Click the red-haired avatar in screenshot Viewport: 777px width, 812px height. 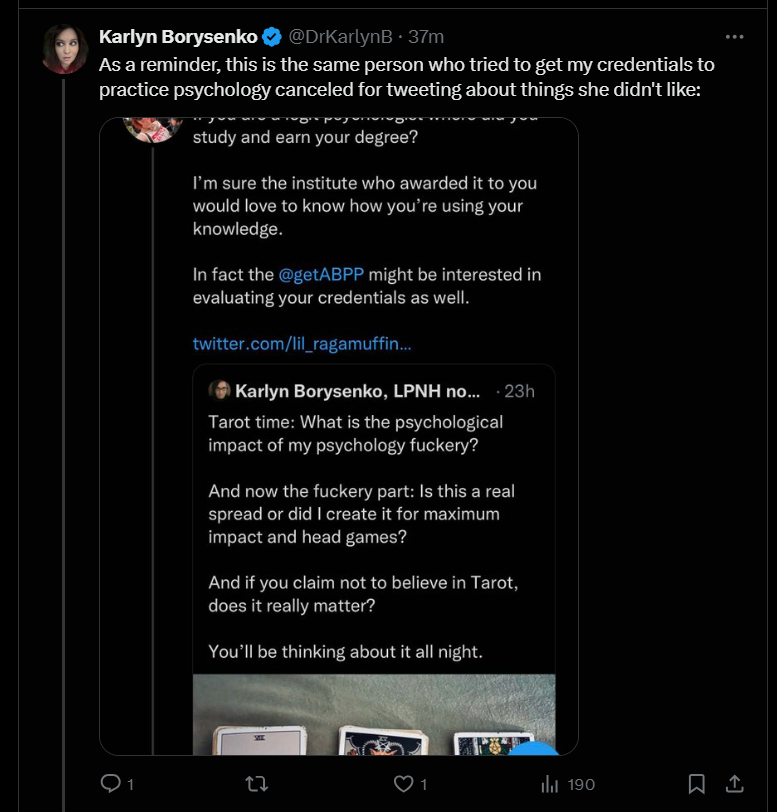153,129
